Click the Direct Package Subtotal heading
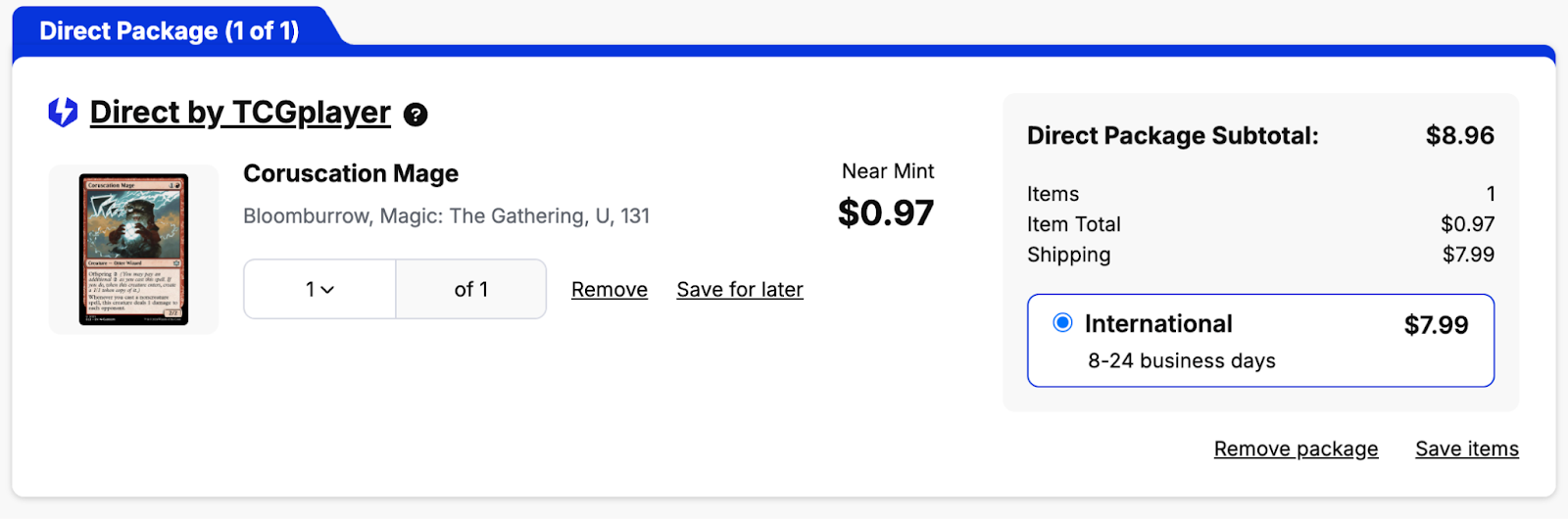Screen dimensions: 1568x519 pos(1172,135)
